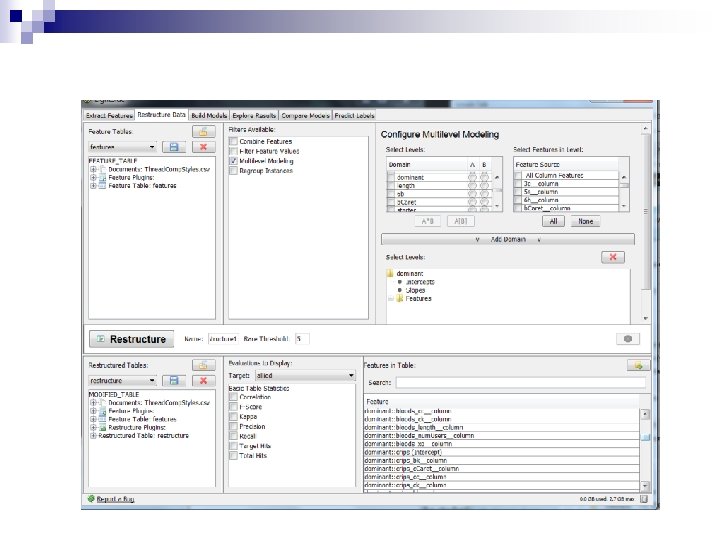720x540 pixels.
Task: Expand Documents node under MODIFIED_TABLE
Action: 93,403
